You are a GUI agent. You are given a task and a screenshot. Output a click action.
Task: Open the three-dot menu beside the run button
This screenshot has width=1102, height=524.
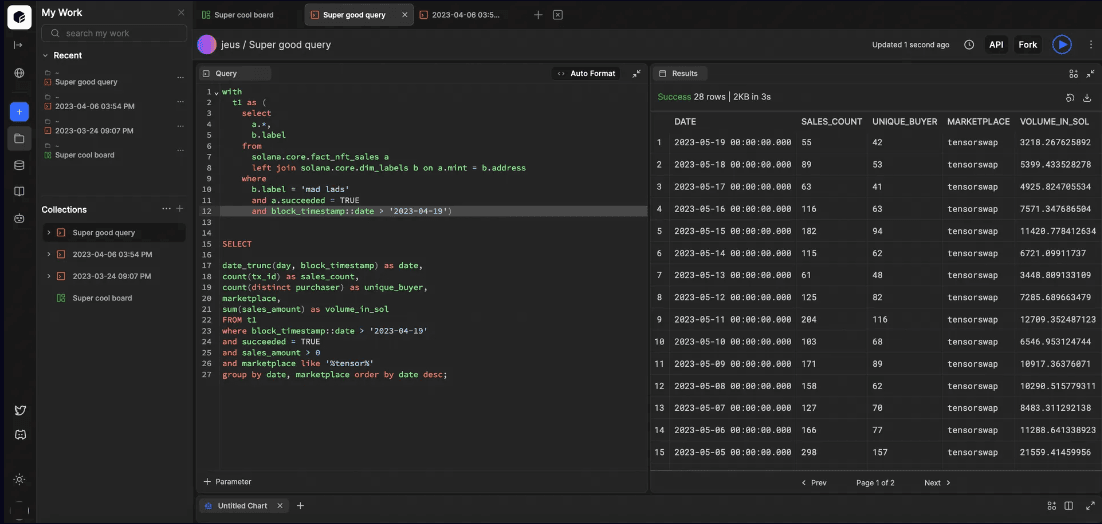click(1089, 45)
